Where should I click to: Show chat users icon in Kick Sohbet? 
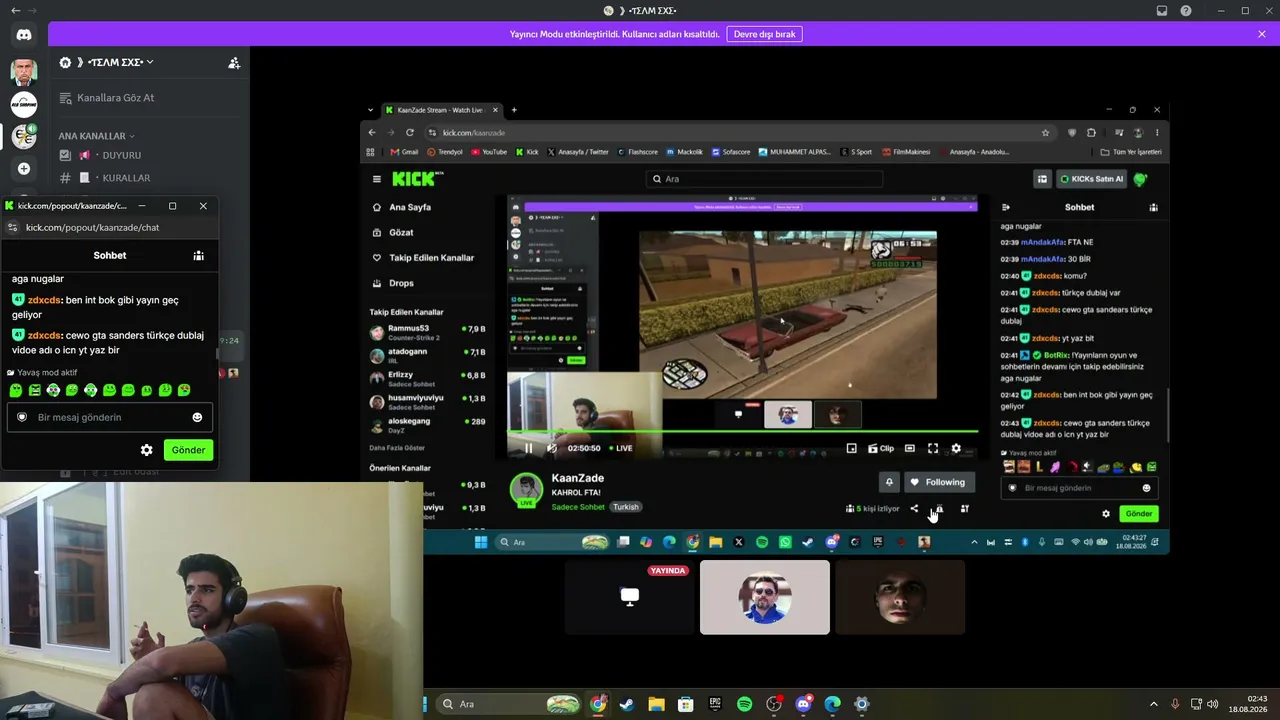click(1153, 207)
